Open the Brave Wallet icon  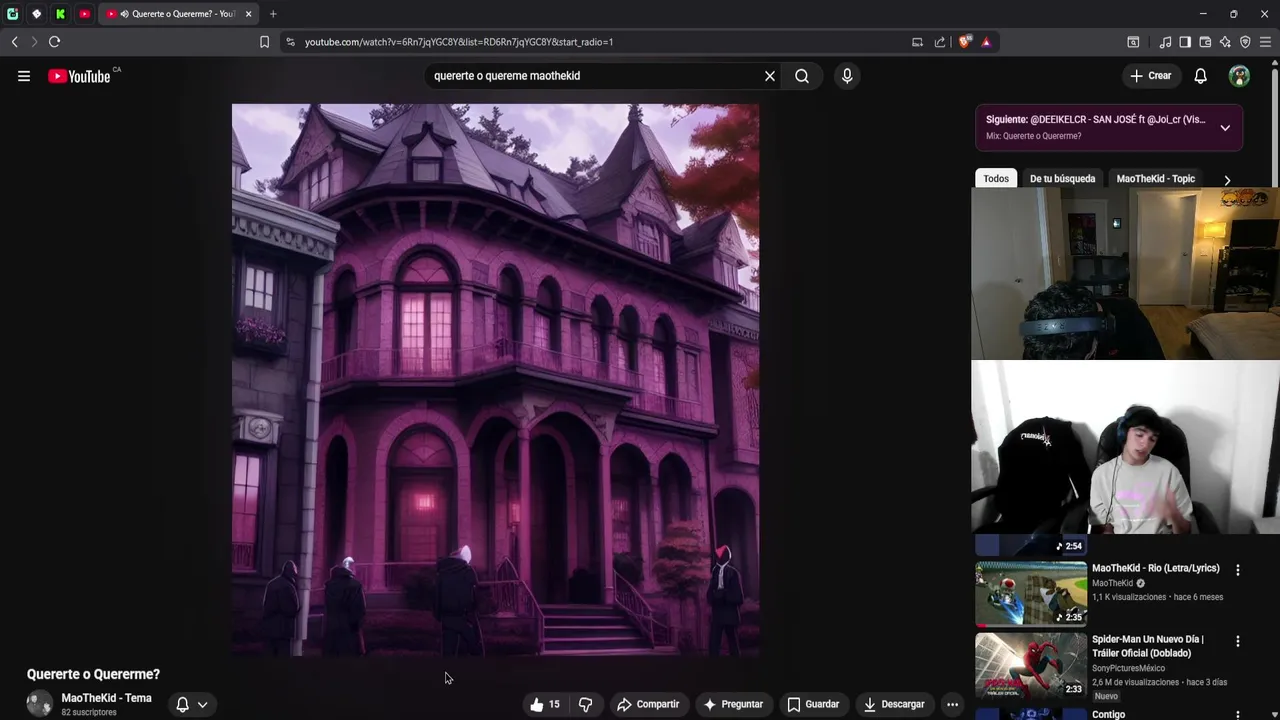tap(1205, 42)
